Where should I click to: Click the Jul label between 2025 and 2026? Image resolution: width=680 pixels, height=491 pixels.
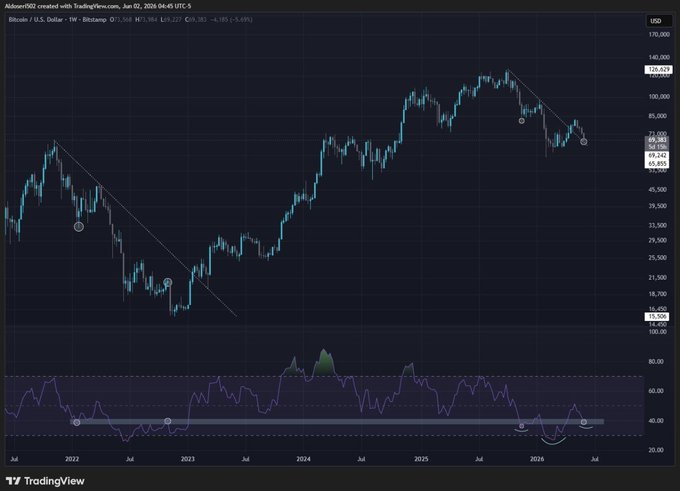(479, 459)
